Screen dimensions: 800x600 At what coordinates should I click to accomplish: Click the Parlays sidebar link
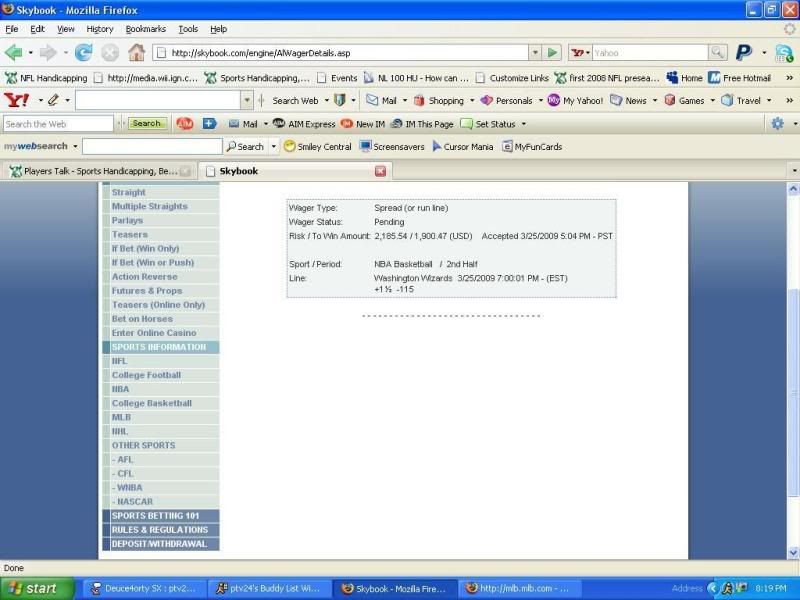(127, 220)
